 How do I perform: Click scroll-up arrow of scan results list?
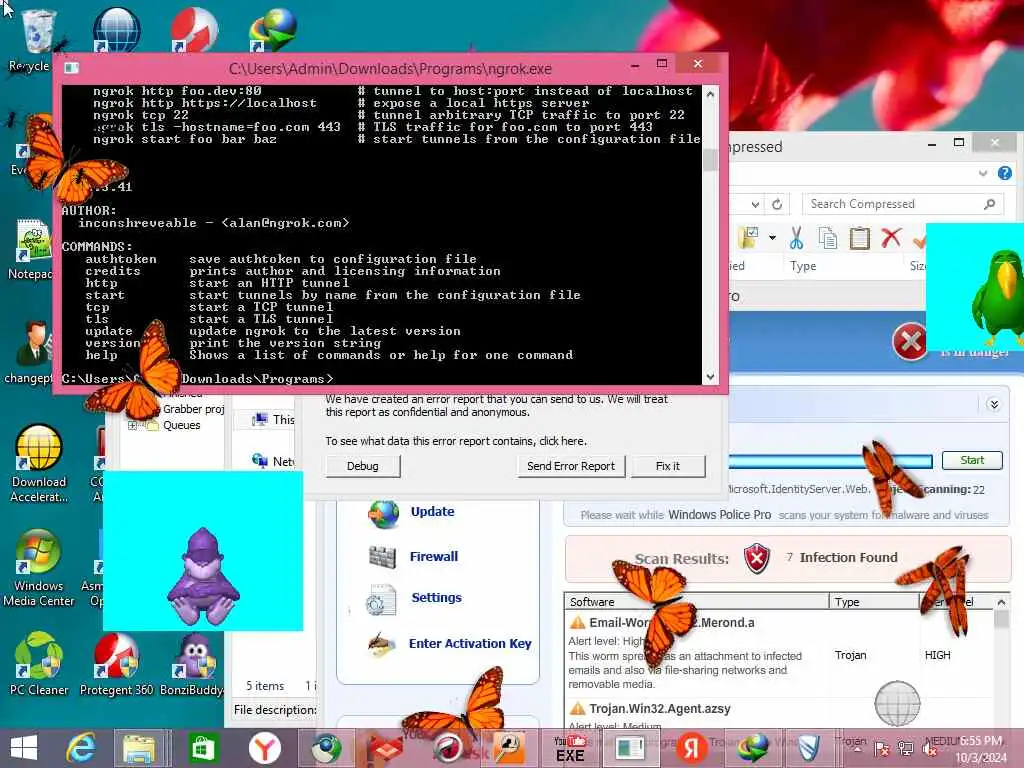pos(1001,601)
